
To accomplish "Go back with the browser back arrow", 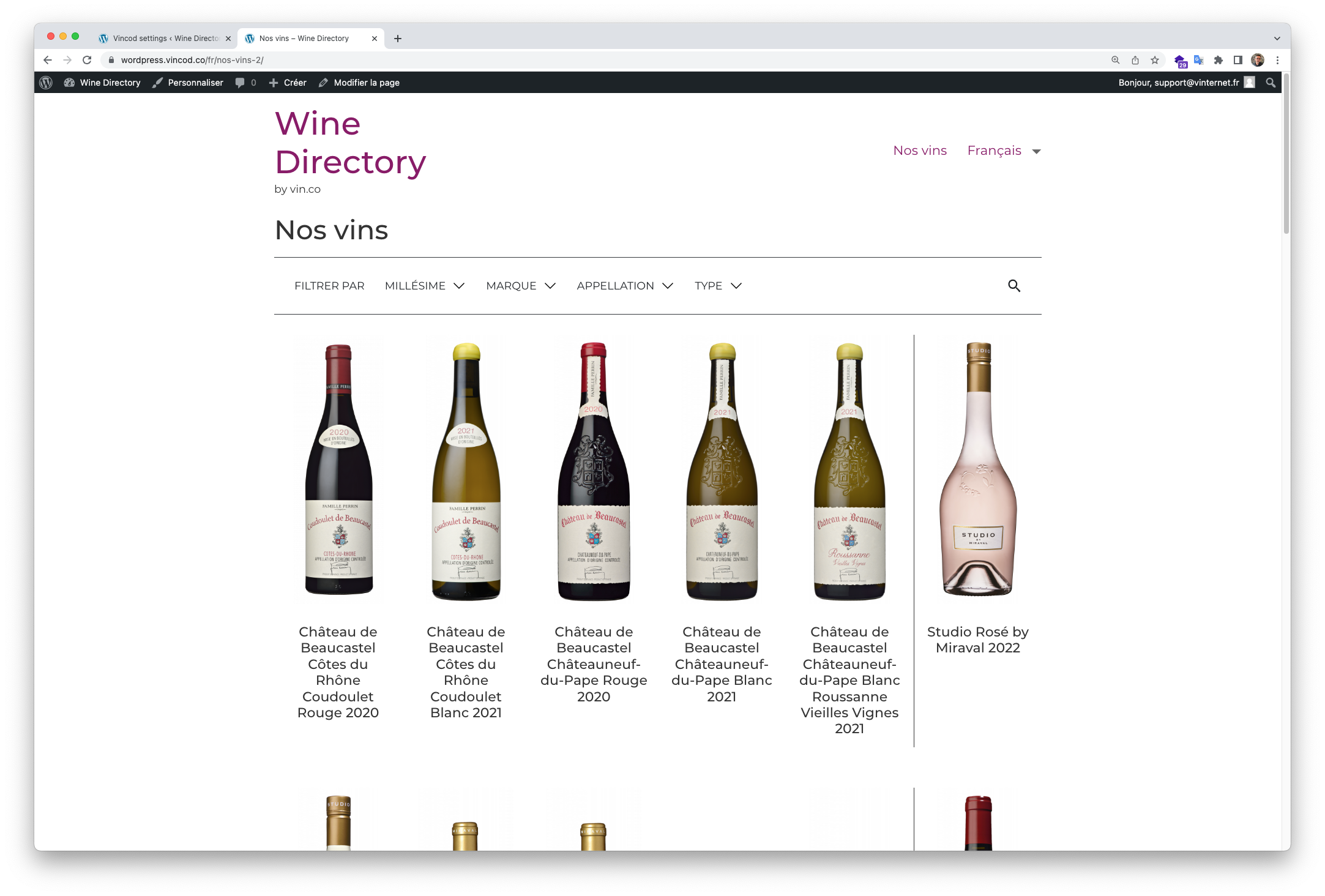I will click(48, 60).
